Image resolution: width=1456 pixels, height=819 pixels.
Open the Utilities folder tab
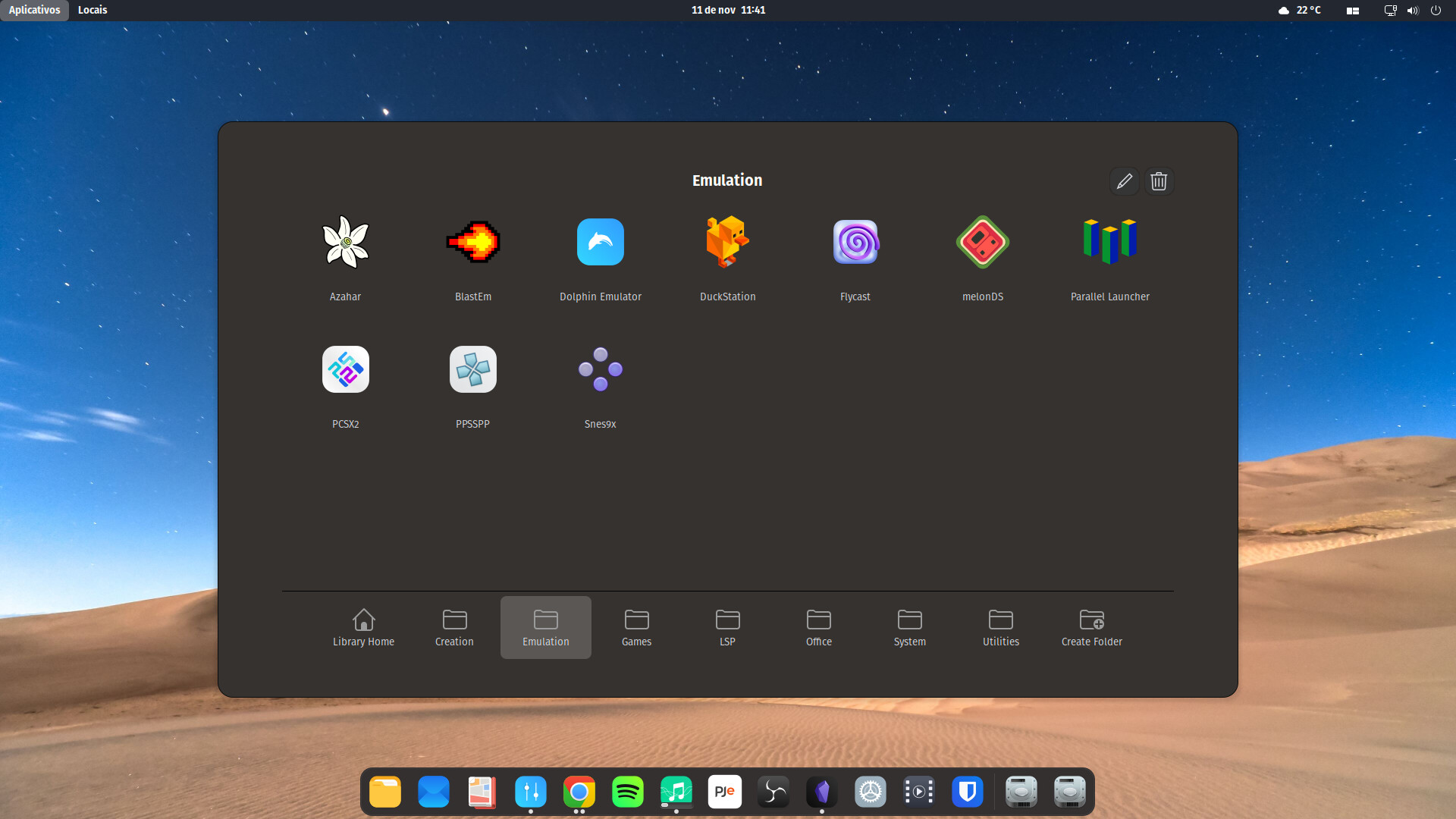coord(1001,627)
